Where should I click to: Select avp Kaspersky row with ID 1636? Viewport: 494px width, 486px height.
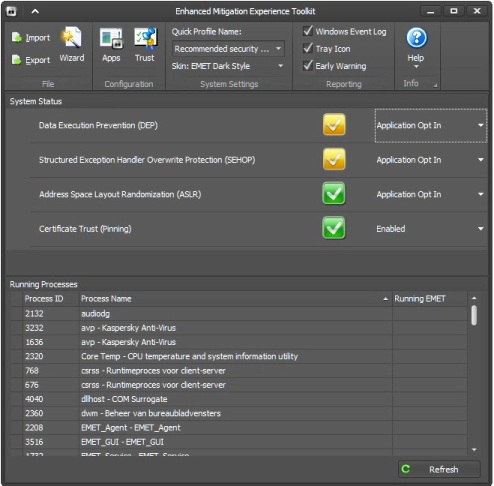click(x=239, y=342)
